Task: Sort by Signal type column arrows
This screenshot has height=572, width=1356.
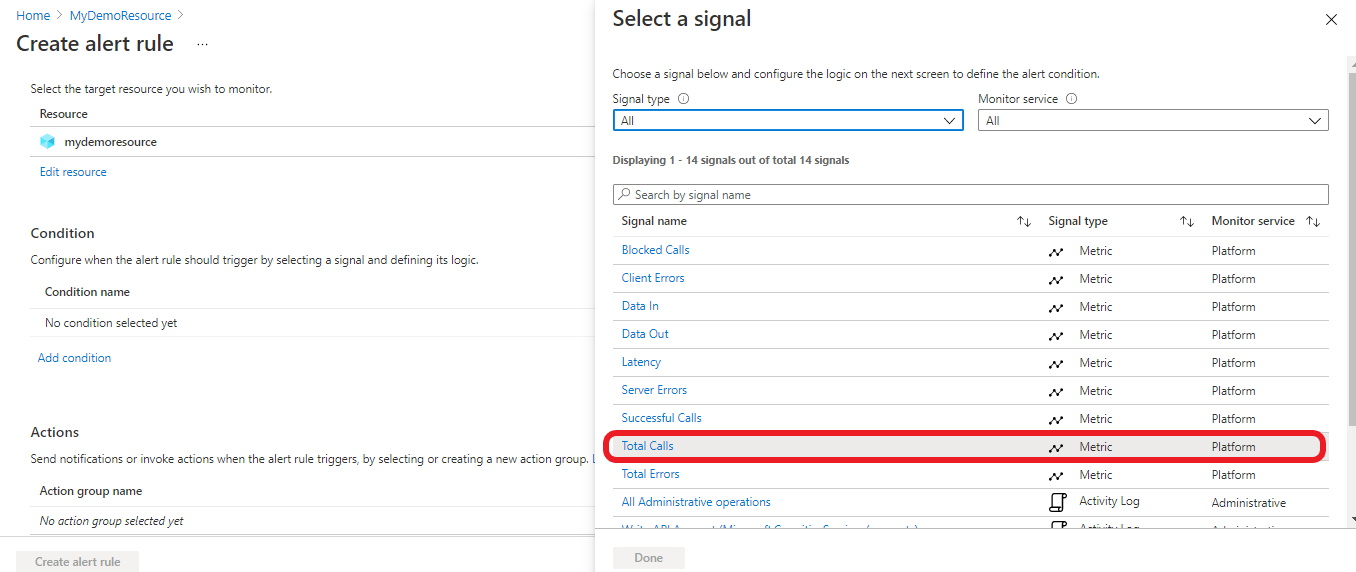Action: point(1186,221)
